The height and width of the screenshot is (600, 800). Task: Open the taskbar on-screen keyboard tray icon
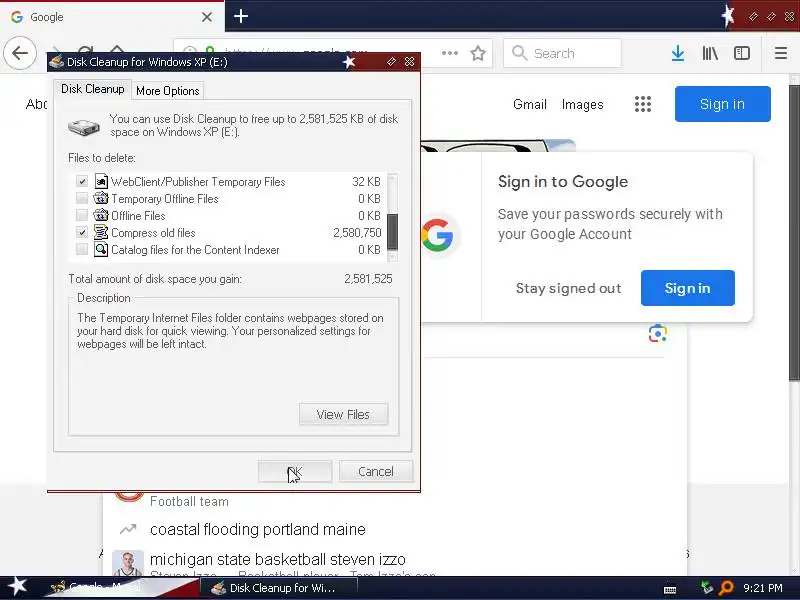pyautogui.click(x=670, y=589)
